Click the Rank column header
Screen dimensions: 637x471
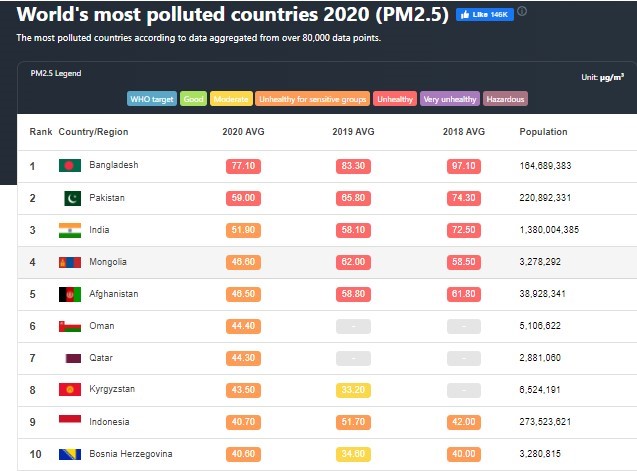click(41, 132)
